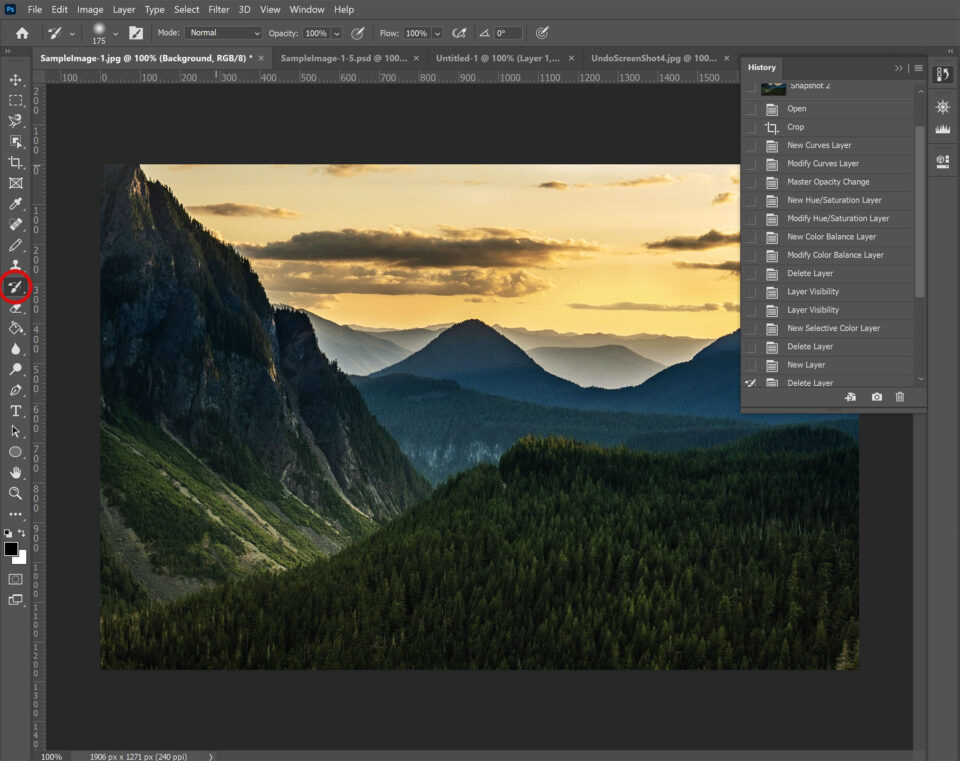Screen dimensions: 960x761
Task: Select the Zoom tool
Action: pyautogui.click(x=15, y=493)
